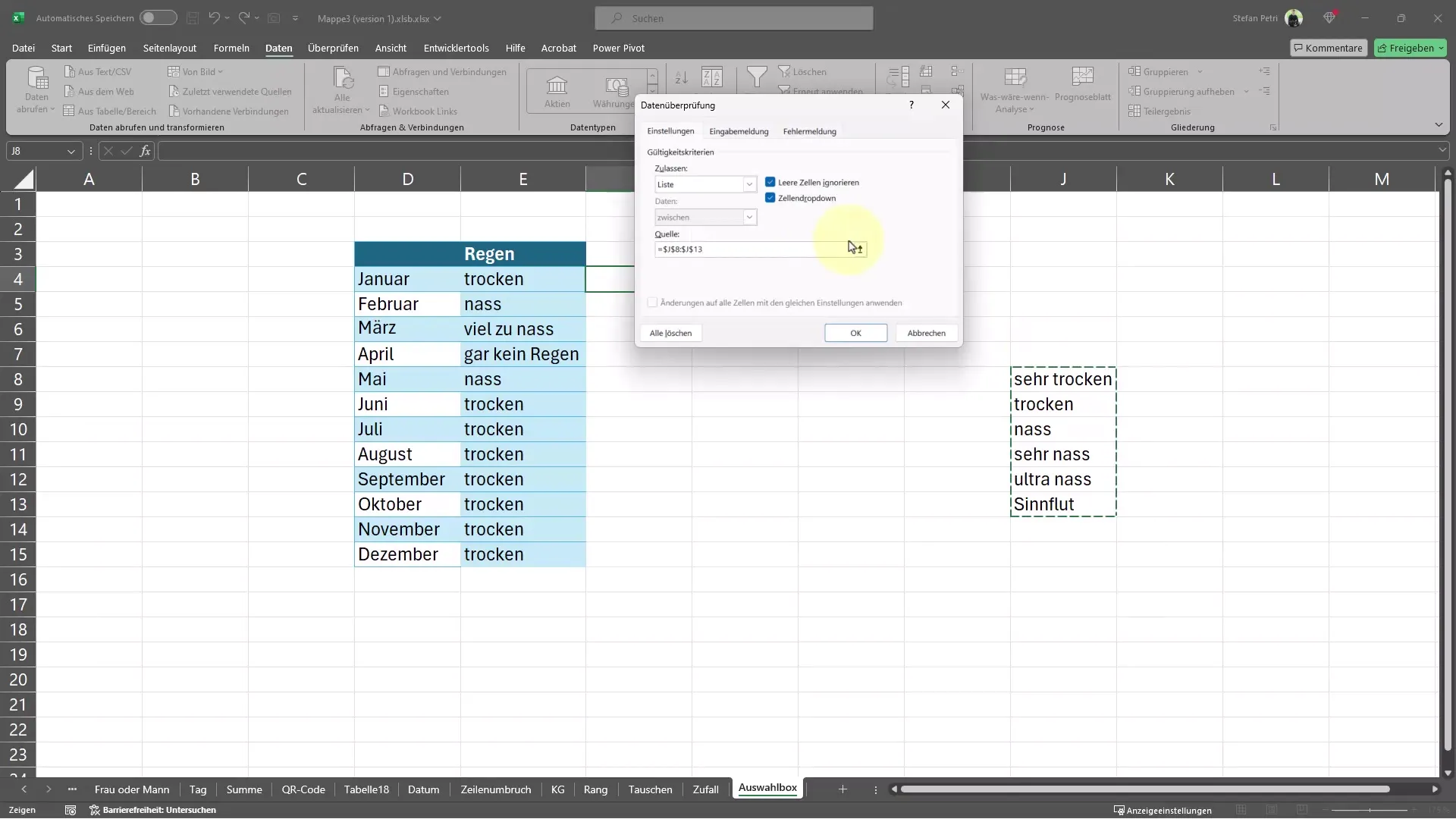The image size is (1456, 819).
Task: Open Was-wäre-wenn-Analyse
Action: coord(1015,91)
